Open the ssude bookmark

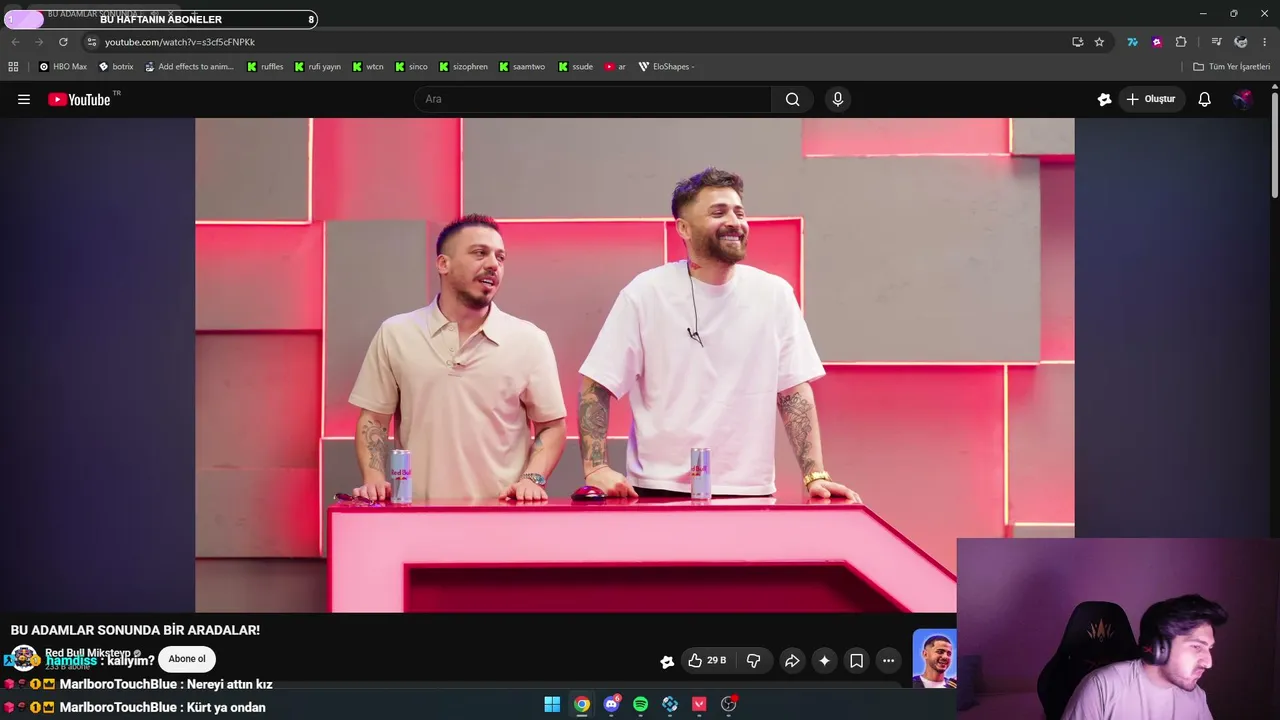[x=576, y=67]
